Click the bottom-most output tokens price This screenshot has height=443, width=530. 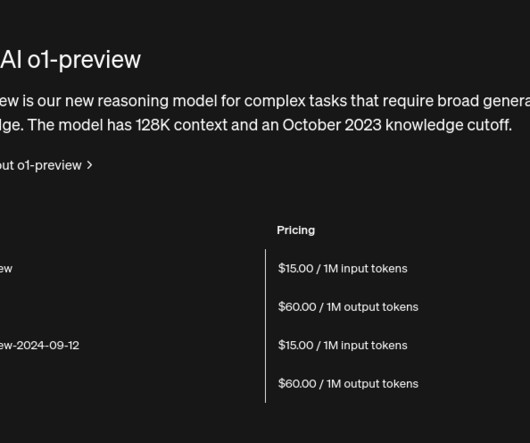tap(348, 384)
